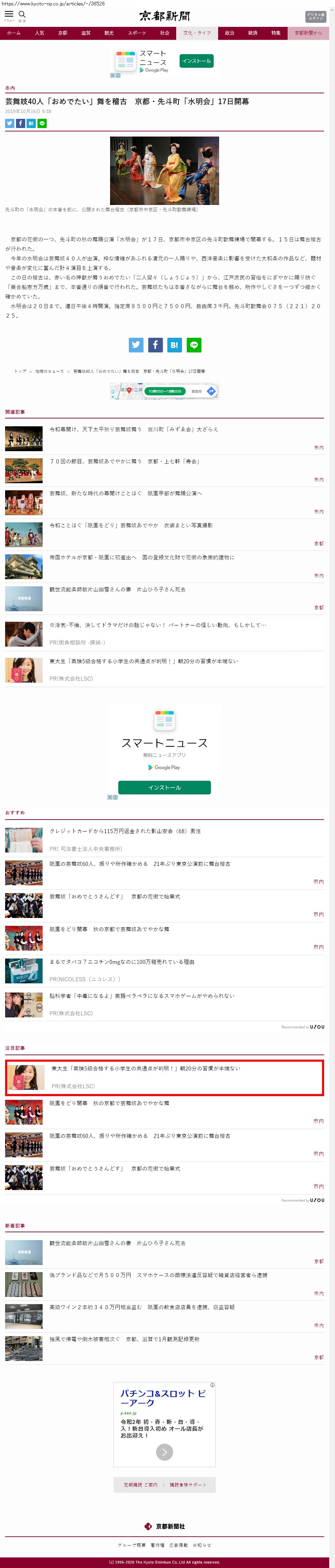Select the 文化・ライフ navigation tab
Screen dimensions: 335x1568
[x=197, y=33]
